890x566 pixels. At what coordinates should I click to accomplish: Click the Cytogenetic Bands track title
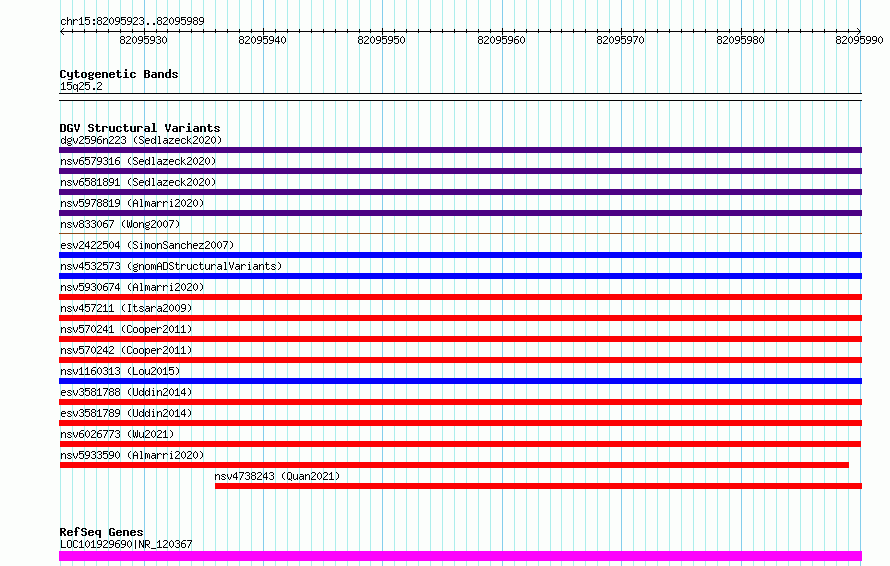(119, 74)
